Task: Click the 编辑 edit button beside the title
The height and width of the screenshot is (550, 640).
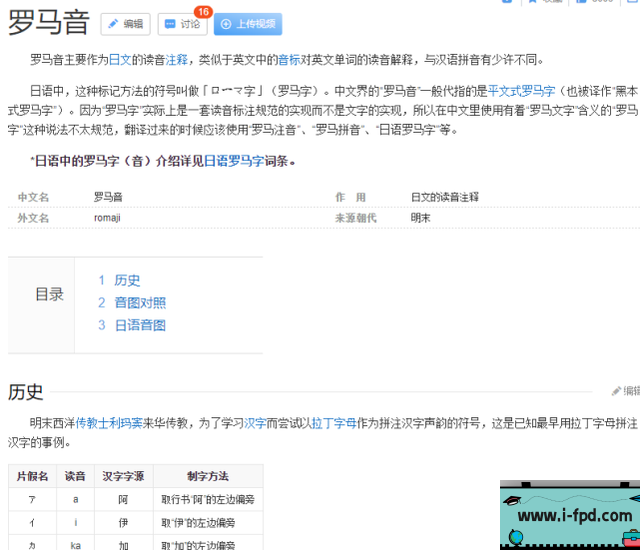Action: coord(125,24)
